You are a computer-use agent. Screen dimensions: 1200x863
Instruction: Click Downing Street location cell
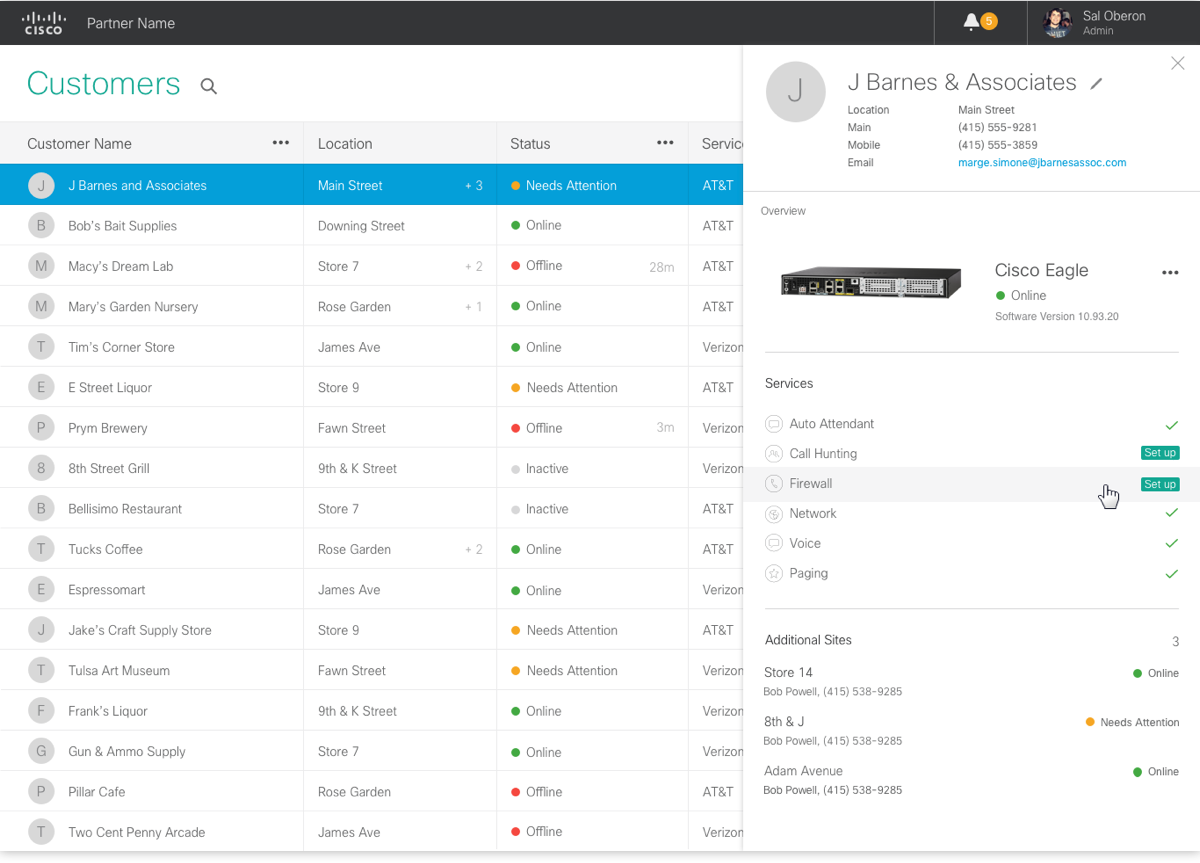pyautogui.click(x=361, y=226)
